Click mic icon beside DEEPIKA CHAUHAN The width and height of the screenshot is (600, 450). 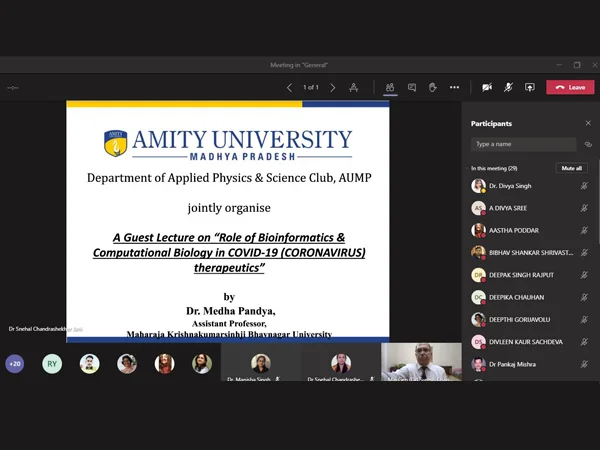point(584,297)
